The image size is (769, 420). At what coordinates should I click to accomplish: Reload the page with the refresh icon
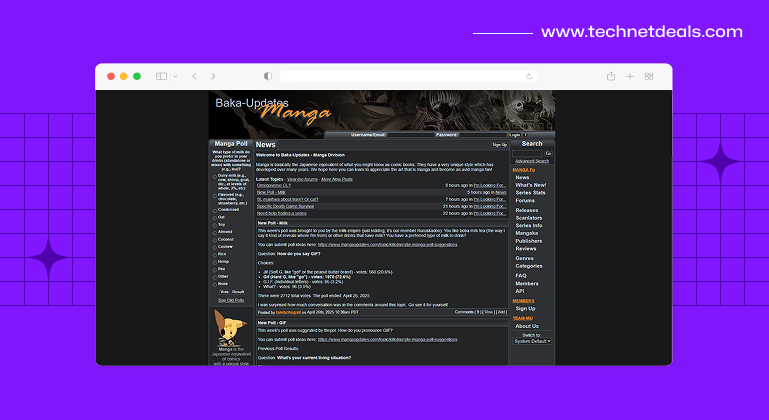pyautogui.click(x=529, y=76)
